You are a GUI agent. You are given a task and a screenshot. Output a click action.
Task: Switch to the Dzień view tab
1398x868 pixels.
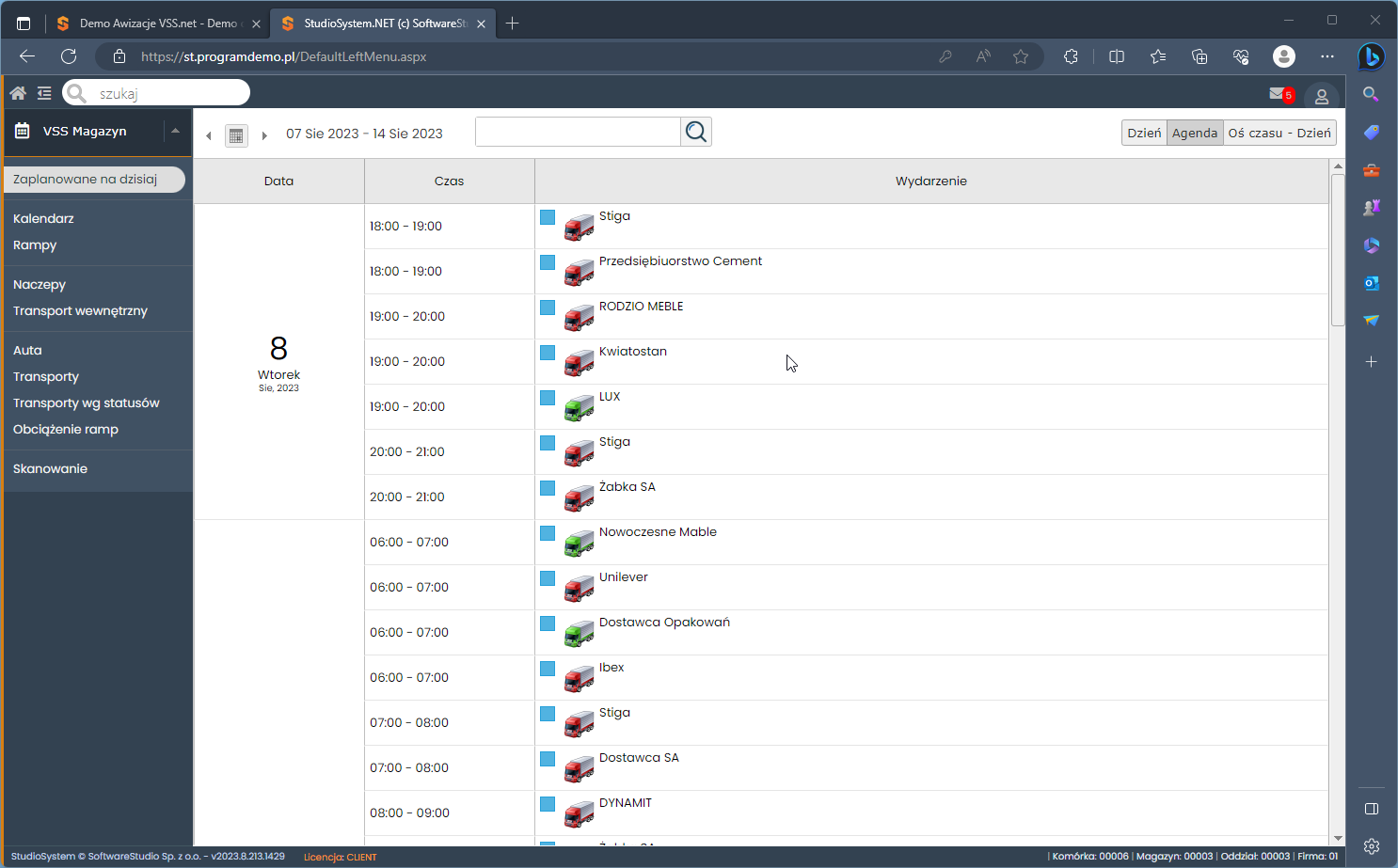1144,133
